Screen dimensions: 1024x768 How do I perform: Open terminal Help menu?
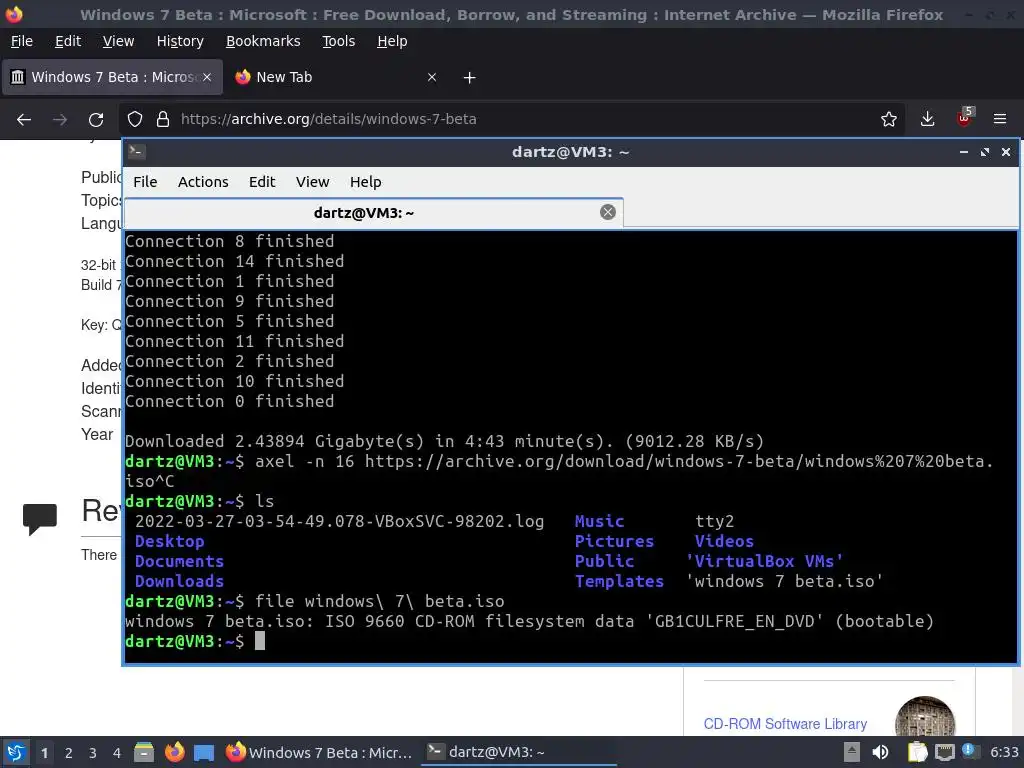click(x=365, y=182)
